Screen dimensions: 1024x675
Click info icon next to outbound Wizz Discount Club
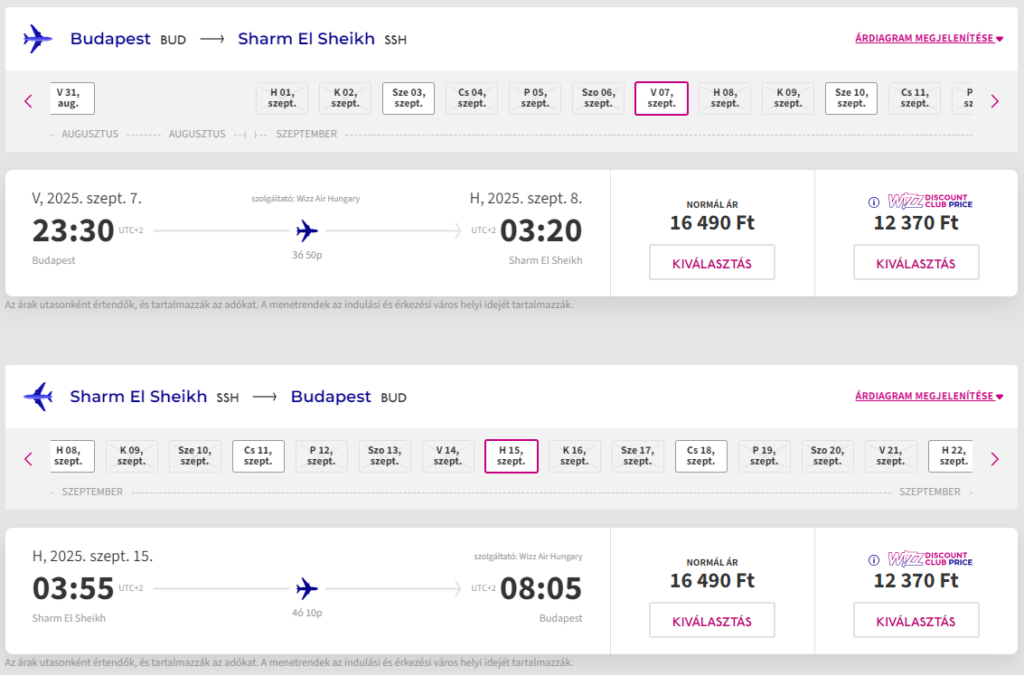(874, 201)
